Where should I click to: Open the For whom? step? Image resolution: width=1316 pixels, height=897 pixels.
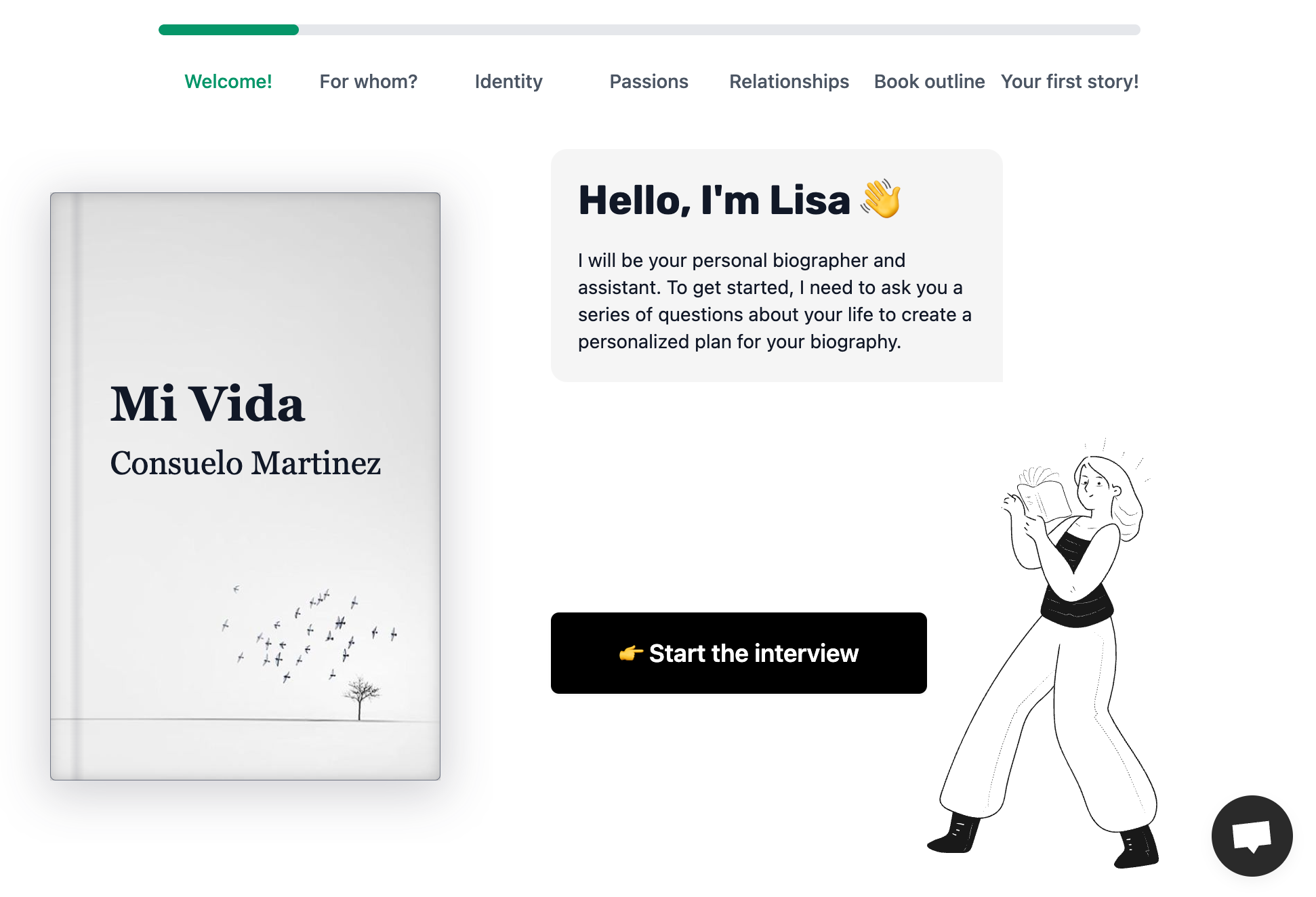click(x=369, y=81)
